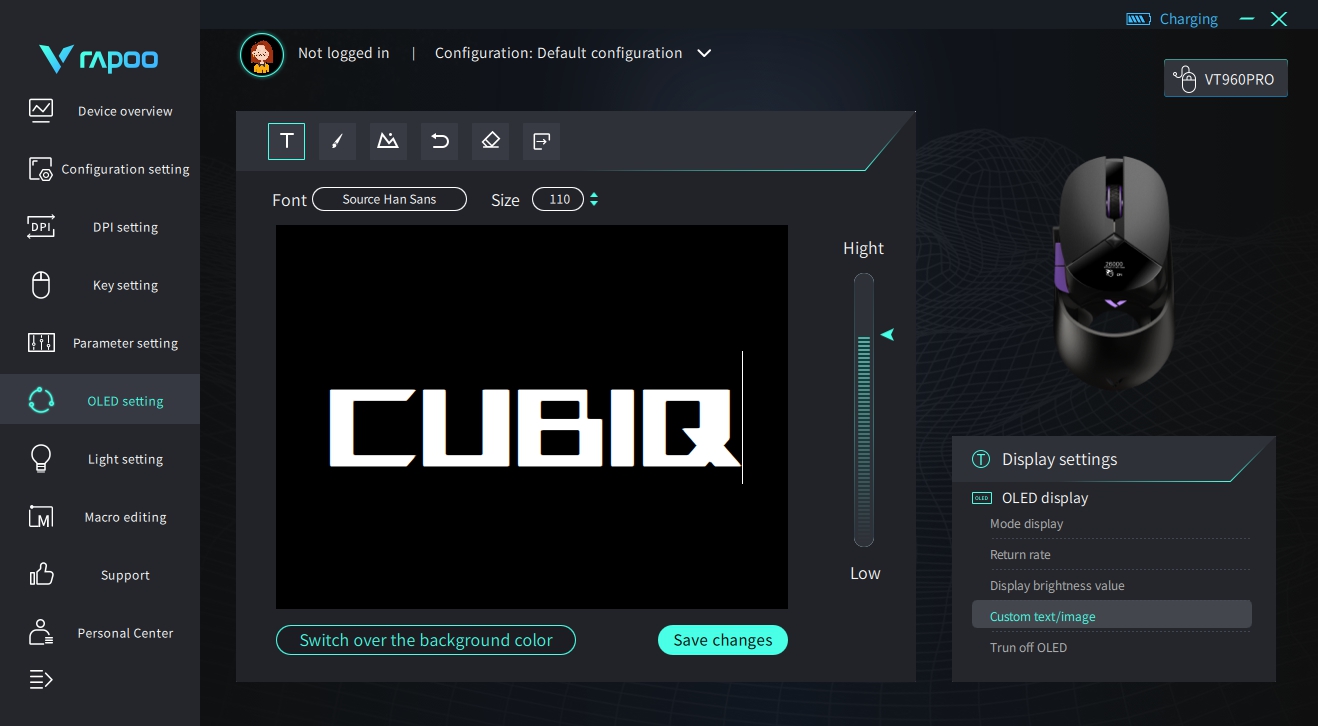Close the Rapoo window
The height and width of the screenshot is (726, 1318).
click(x=1279, y=19)
